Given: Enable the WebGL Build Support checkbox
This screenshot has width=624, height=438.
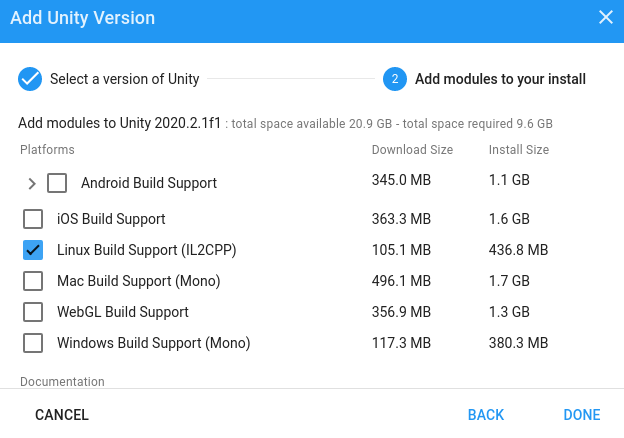Looking at the screenshot, I should point(33,312).
